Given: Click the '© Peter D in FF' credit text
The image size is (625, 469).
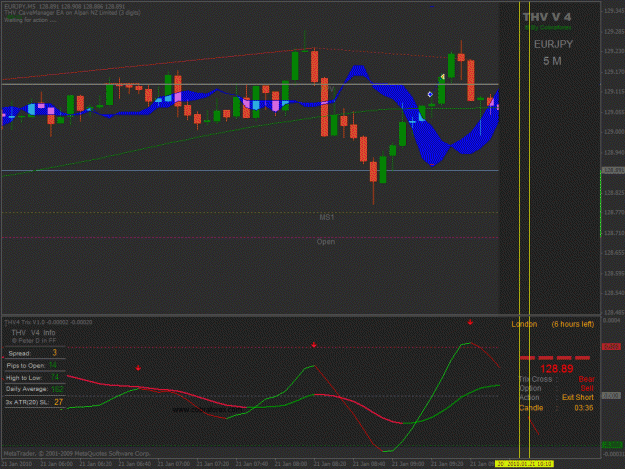Looking at the screenshot, I should (34, 341).
